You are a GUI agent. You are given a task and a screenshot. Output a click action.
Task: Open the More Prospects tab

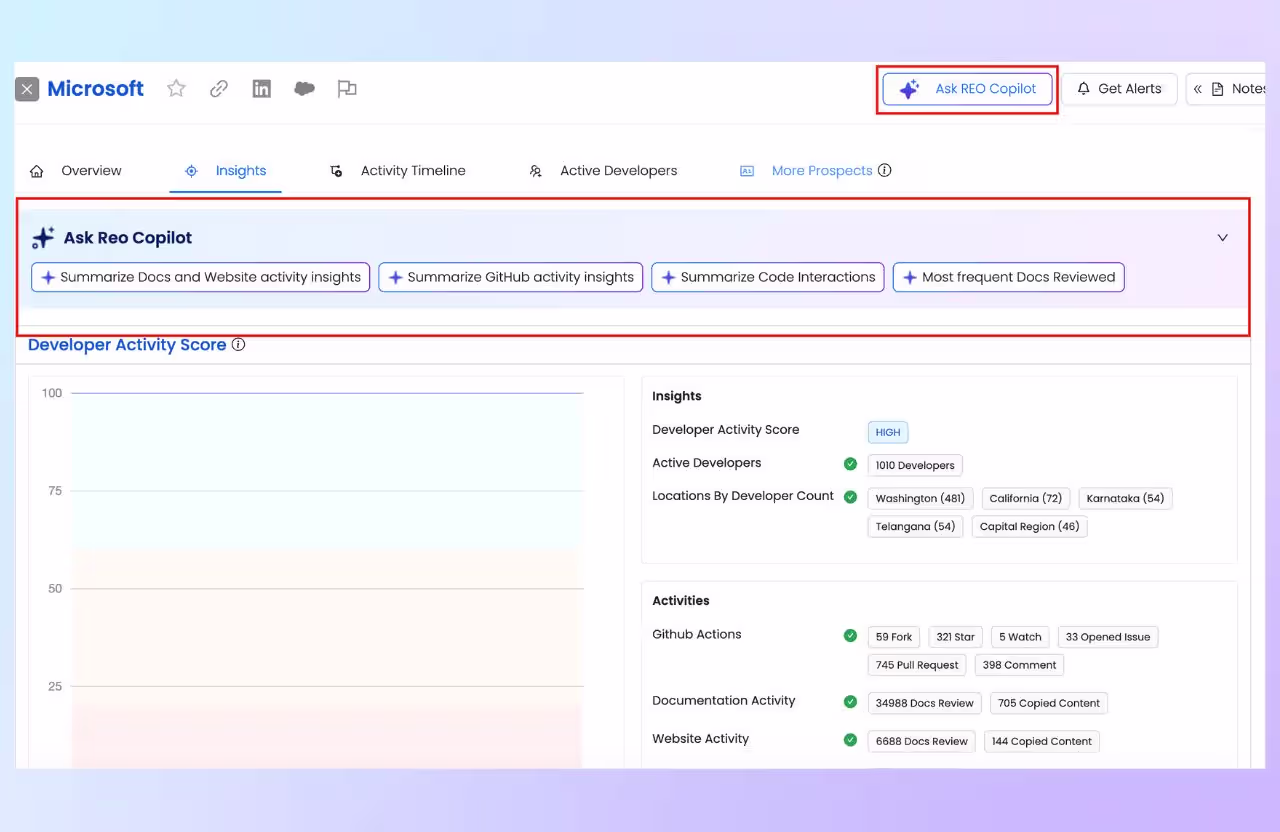(x=806, y=171)
